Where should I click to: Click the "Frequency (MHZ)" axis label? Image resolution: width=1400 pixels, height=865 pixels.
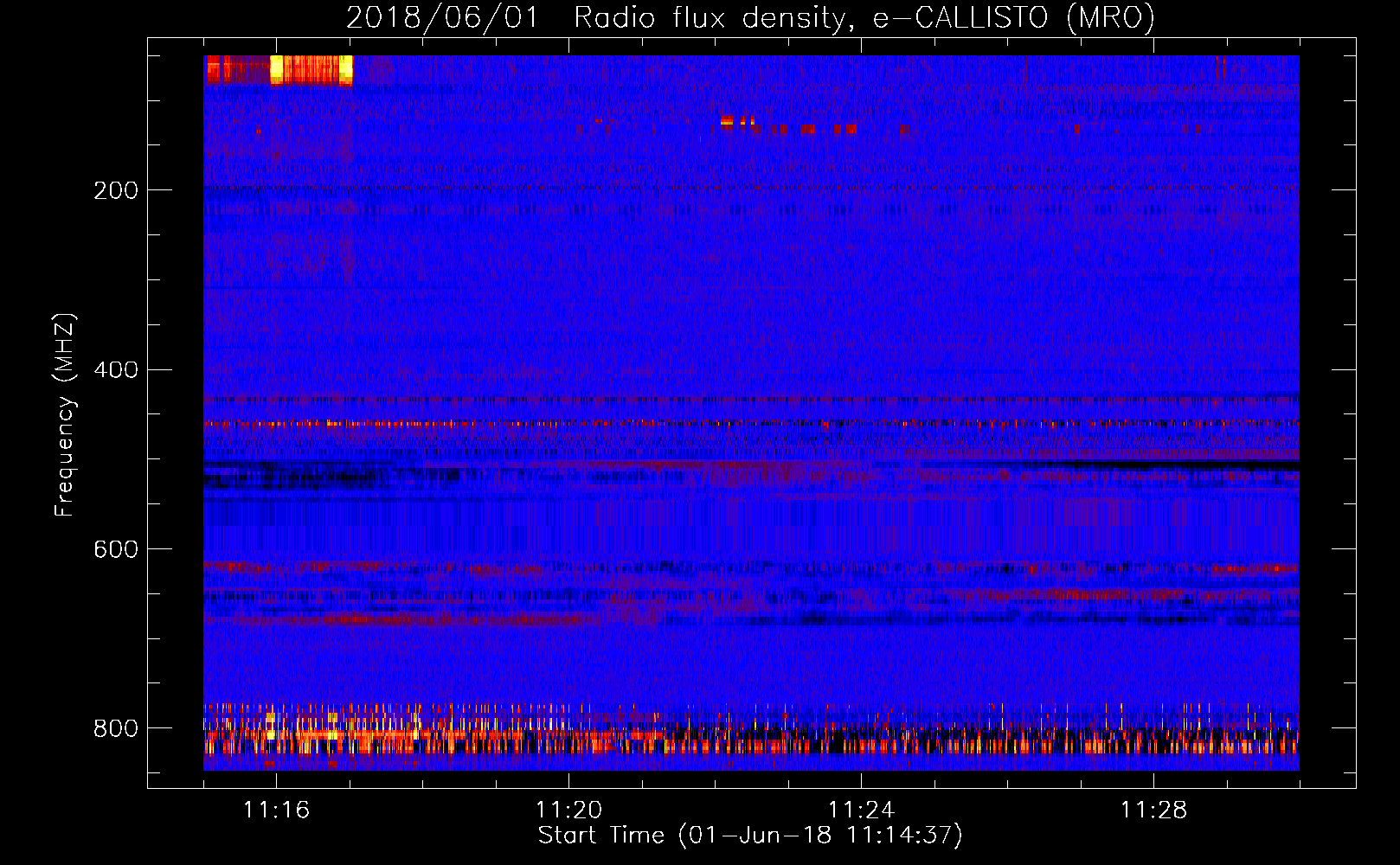[x=65, y=415]
